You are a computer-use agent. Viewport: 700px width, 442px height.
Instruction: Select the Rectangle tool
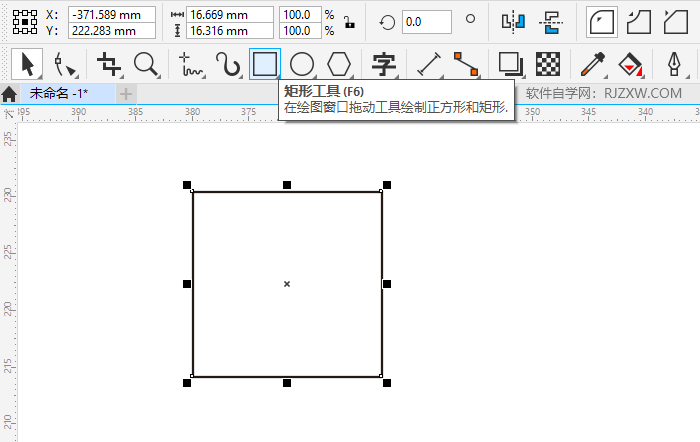[x=265, y=65]
